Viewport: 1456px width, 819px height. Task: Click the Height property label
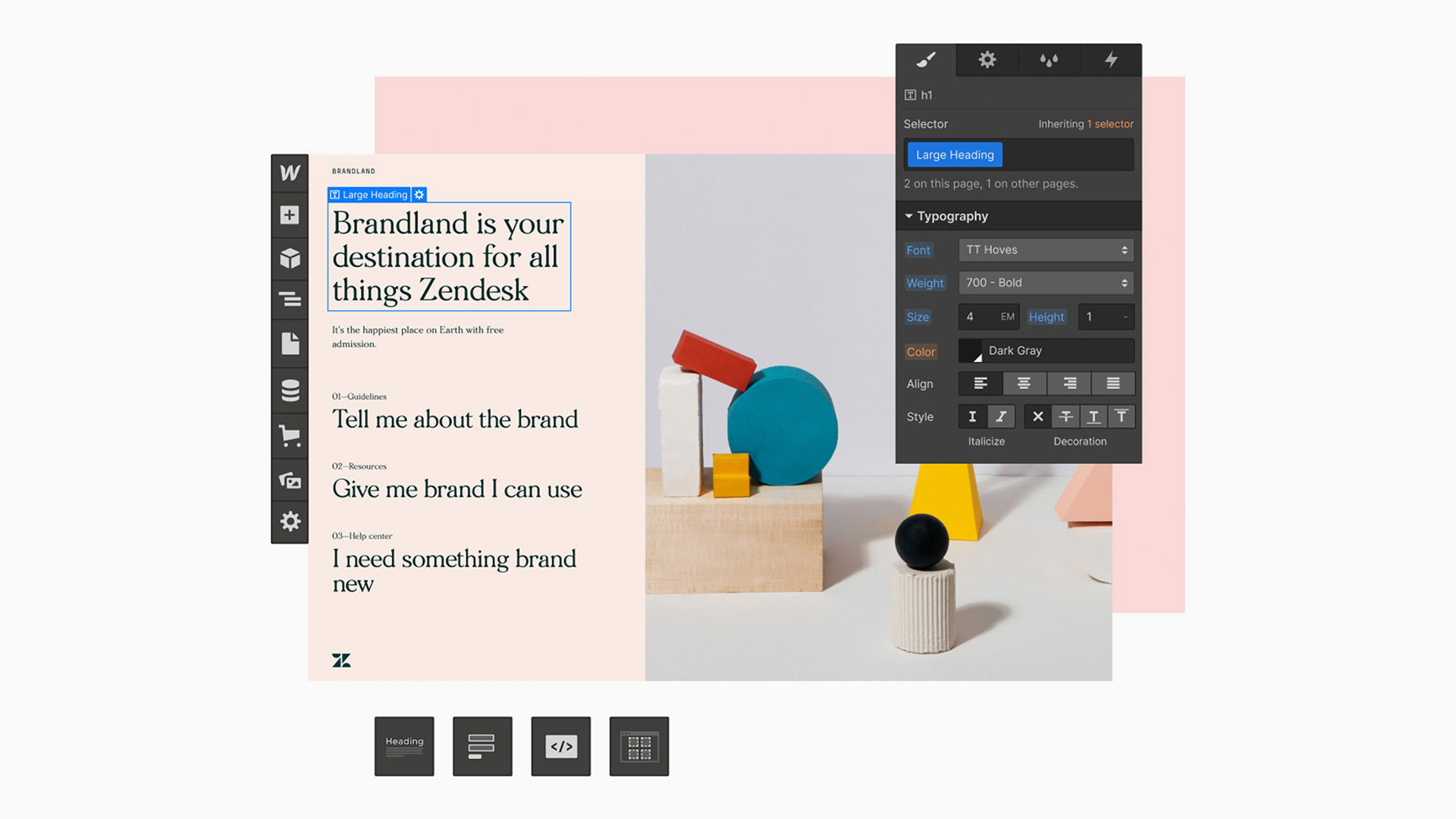1046,317
